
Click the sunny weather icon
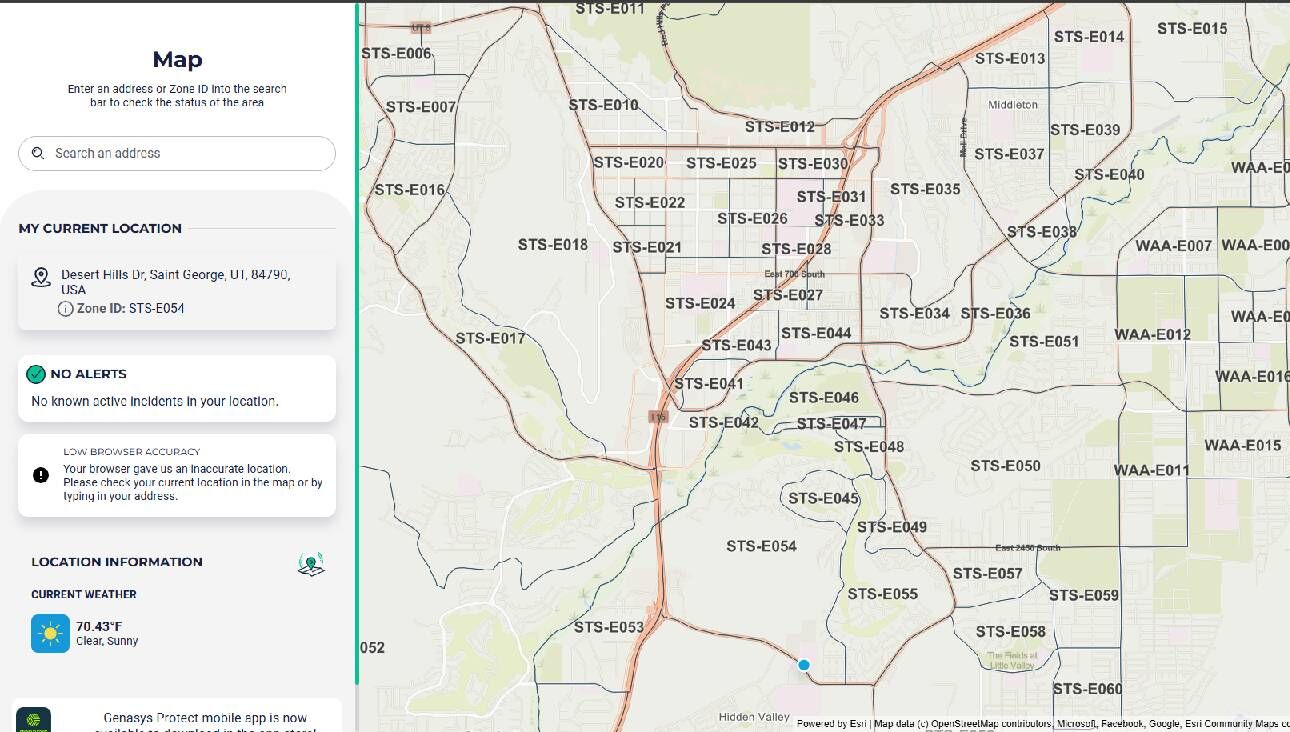50,633
